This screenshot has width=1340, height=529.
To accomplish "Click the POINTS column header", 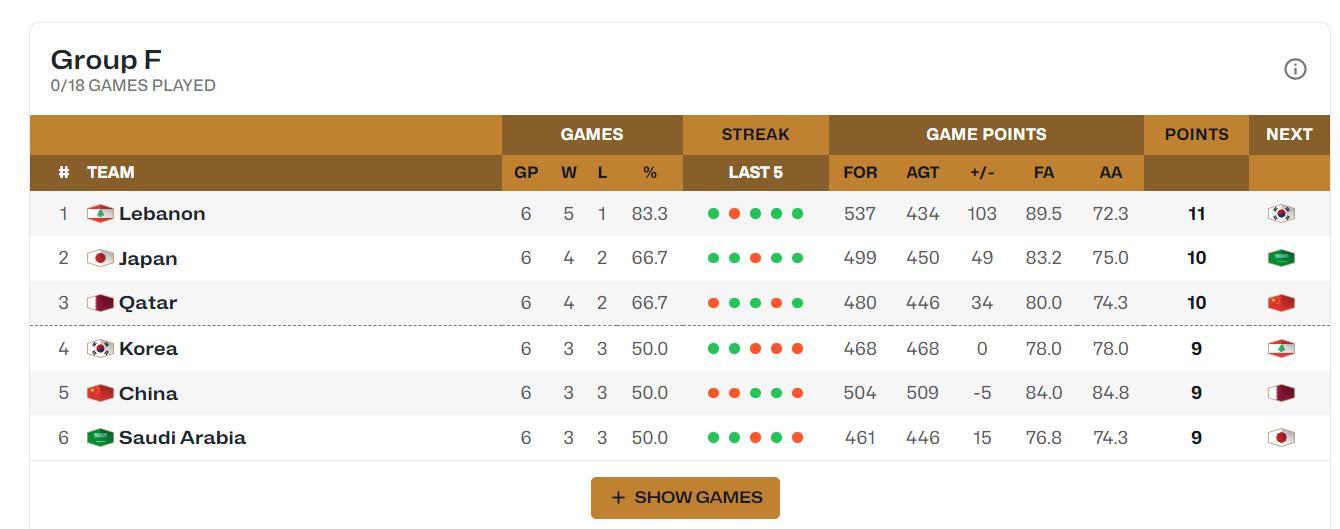I will (x=1196, y=134).
